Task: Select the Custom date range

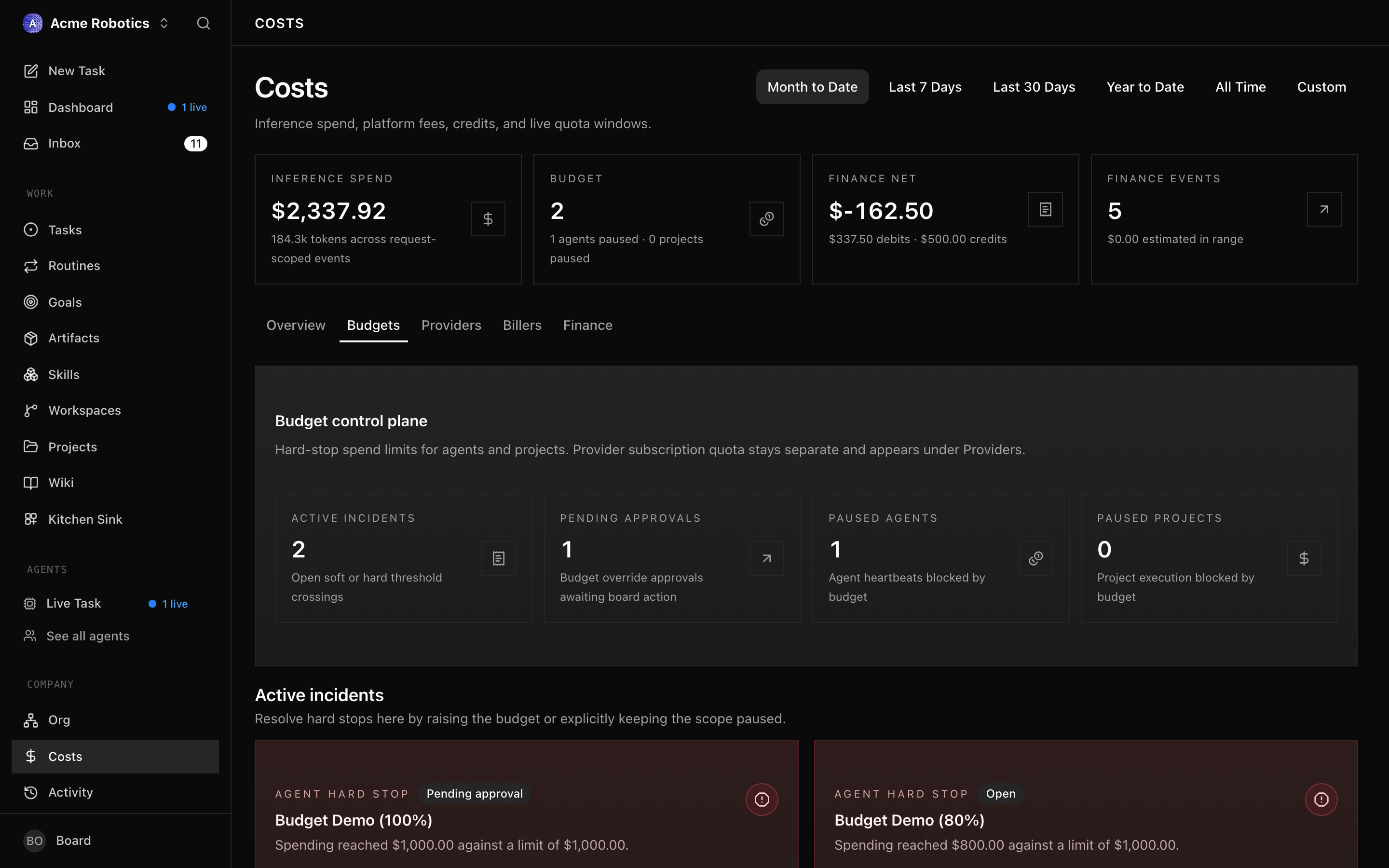Action: pos(1321,87)
